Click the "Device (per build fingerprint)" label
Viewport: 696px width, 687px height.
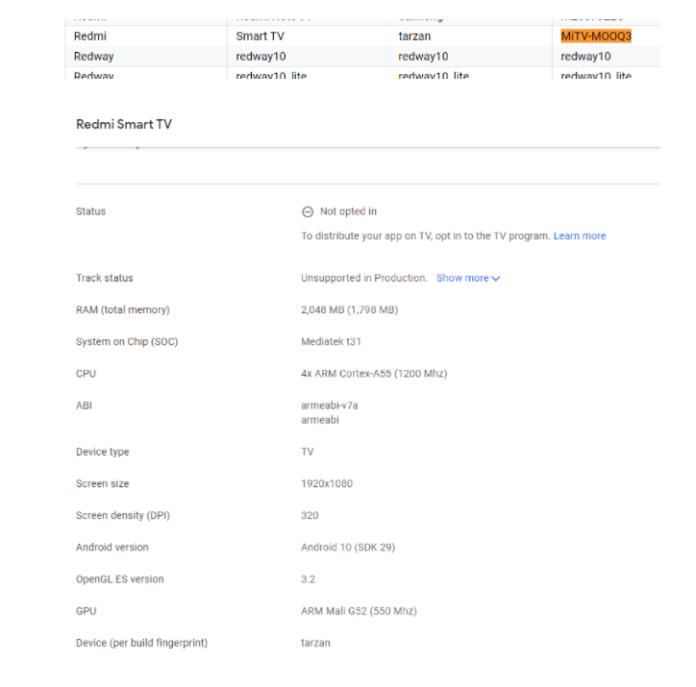click(142, 643)
